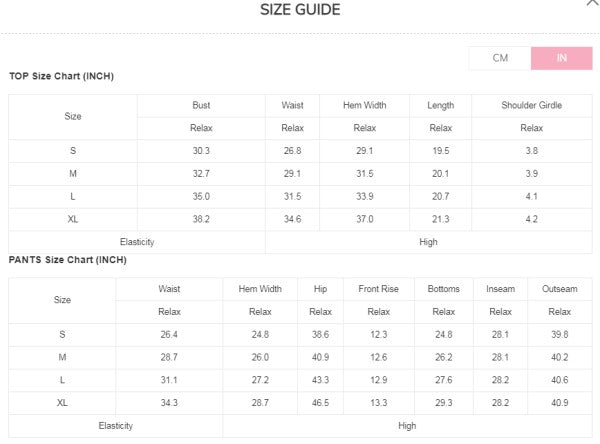Select the XL hip value 46.5
This screenshot has height=444, width=600.
(x=320, y=402)
